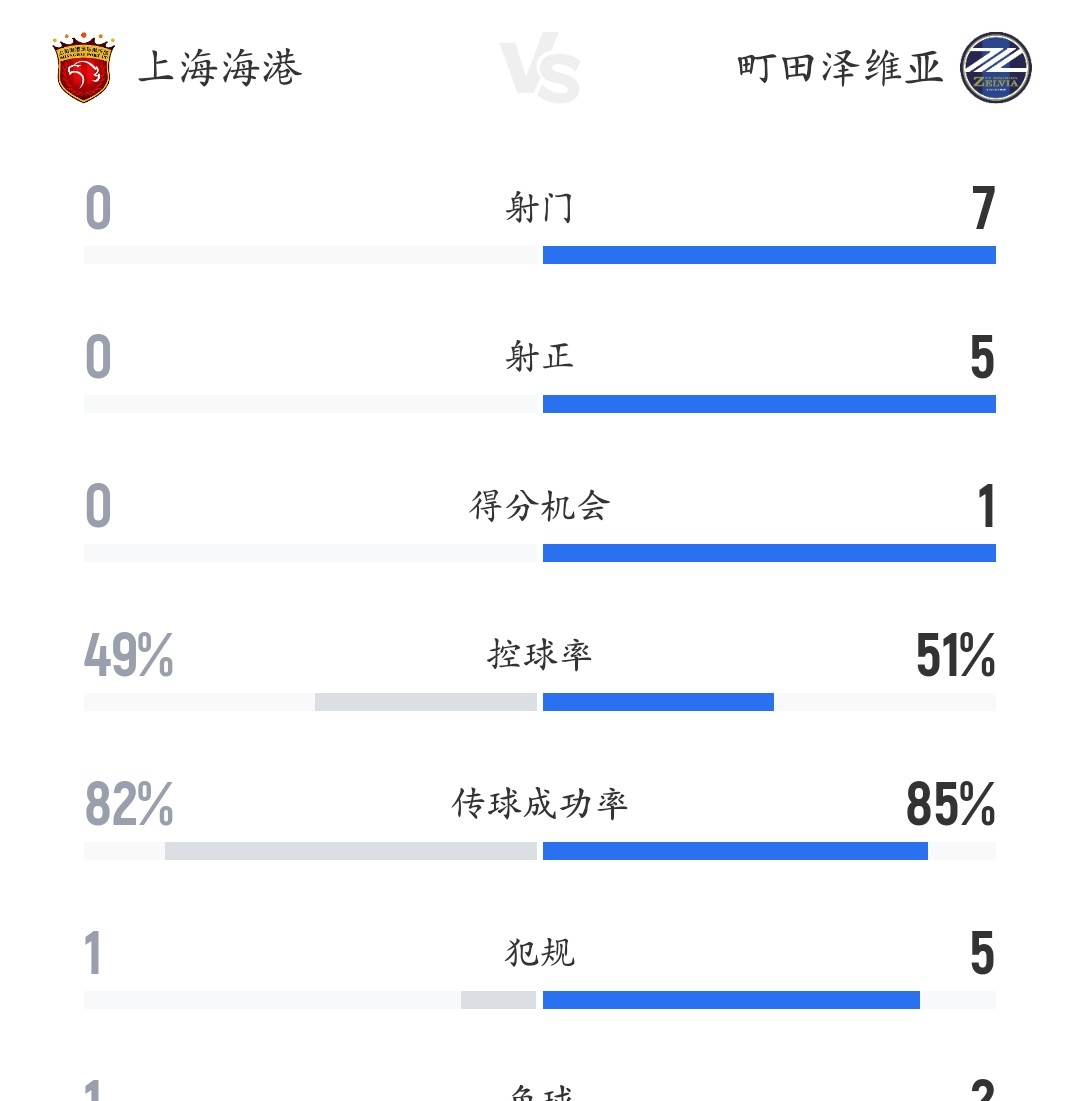Click the blue possession bar under 控球率

click(x=658, y=702)
